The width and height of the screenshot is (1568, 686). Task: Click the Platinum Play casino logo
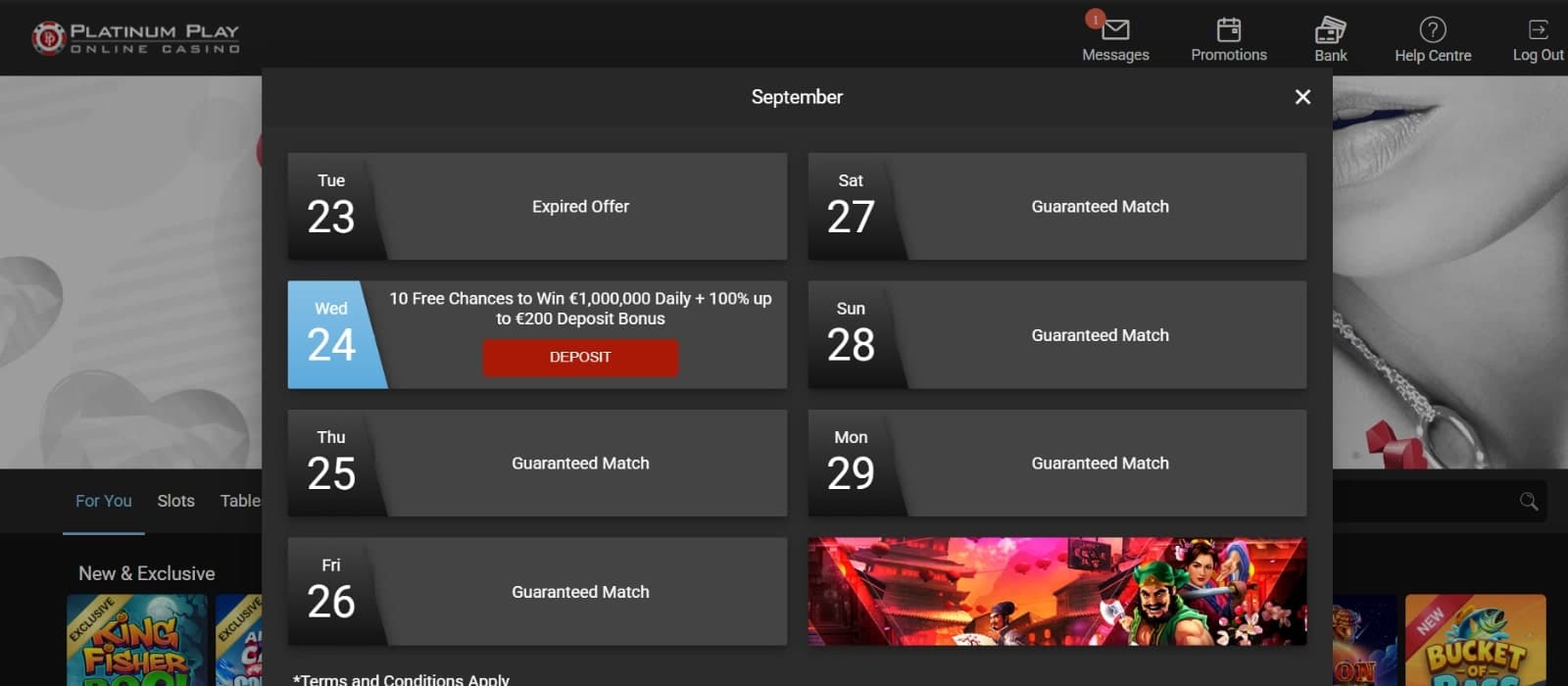point(135,37)
